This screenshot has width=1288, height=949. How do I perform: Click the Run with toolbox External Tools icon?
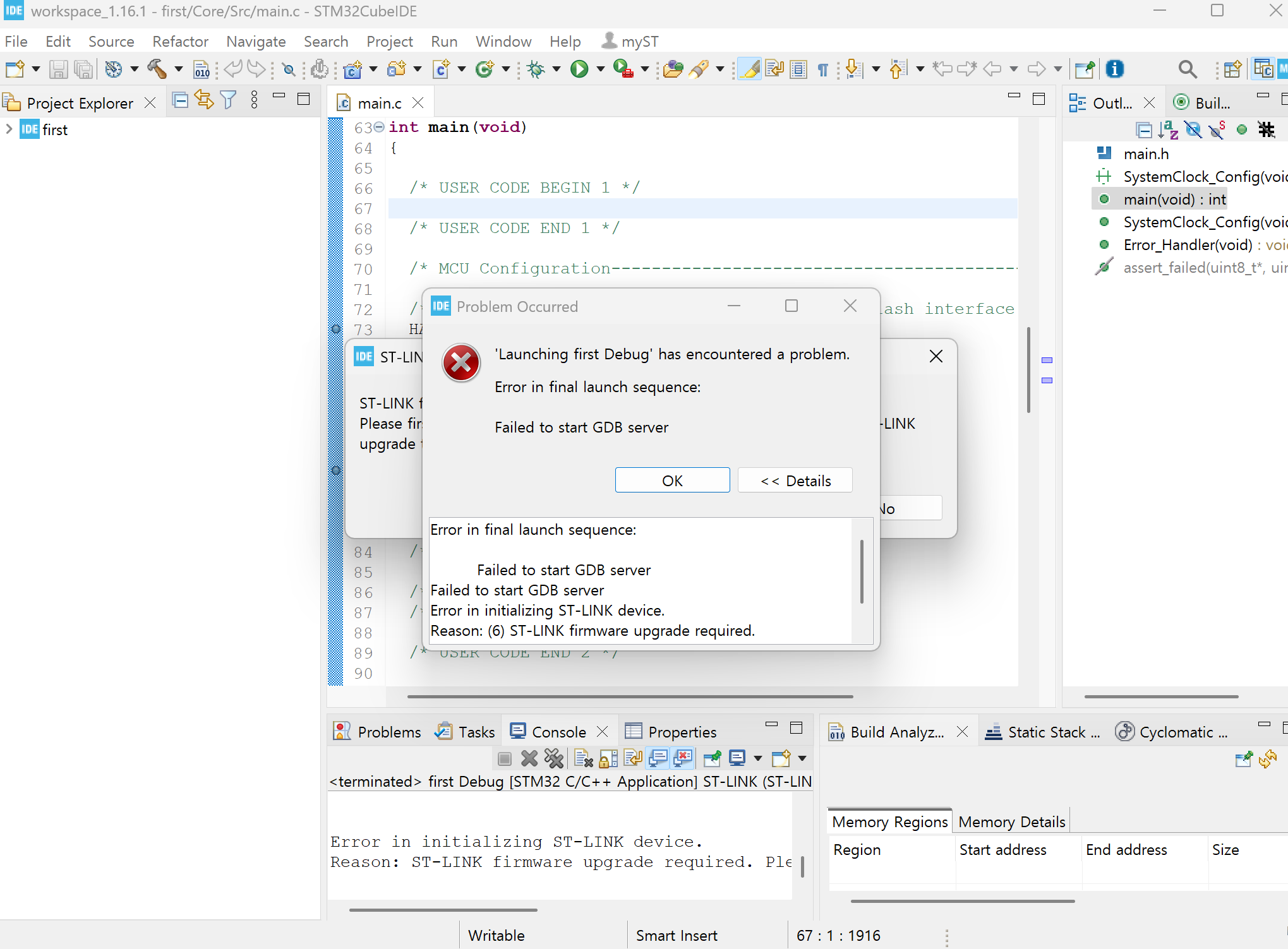pyautogui.click(x=623, y=69)
